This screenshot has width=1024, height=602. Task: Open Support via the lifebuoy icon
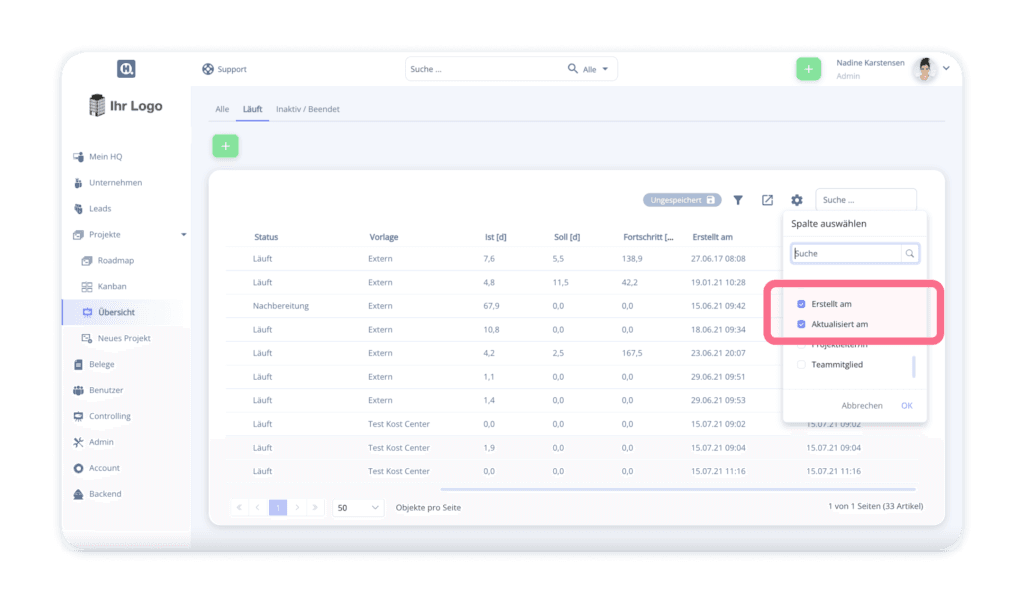(x=208, y=69)
